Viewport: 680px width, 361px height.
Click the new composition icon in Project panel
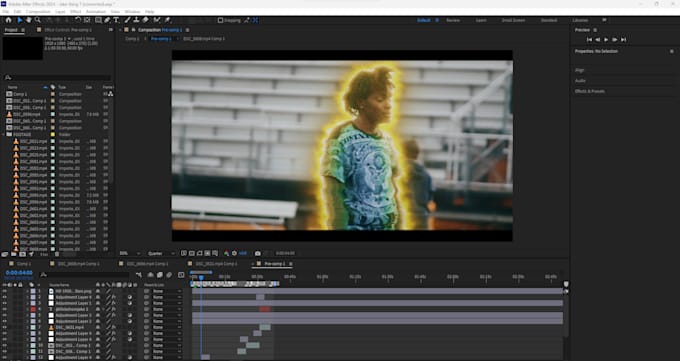[x=23, y=254]
